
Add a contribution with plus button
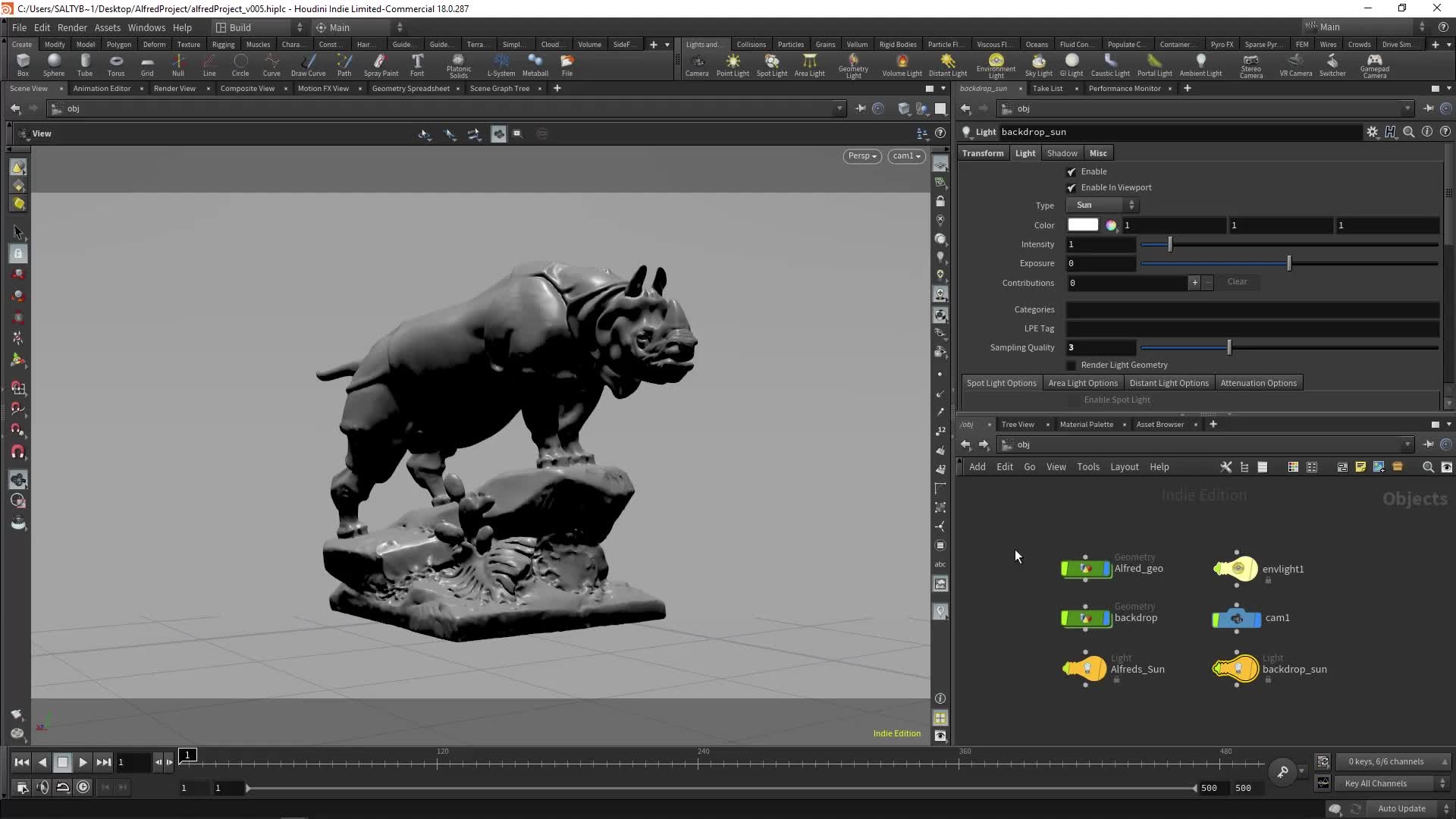[x=1195, y=283]
